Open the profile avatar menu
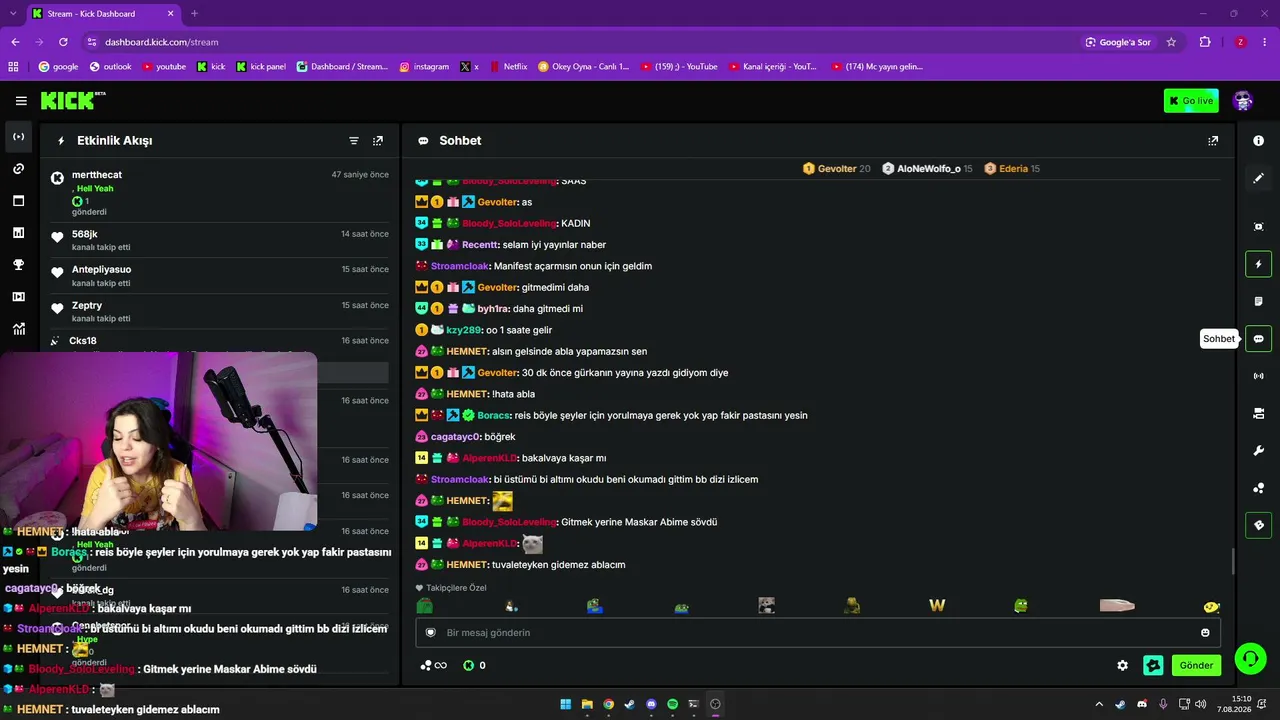Image resolution: width=1280 pixels, height=720 pixels. pos(1243,101)
